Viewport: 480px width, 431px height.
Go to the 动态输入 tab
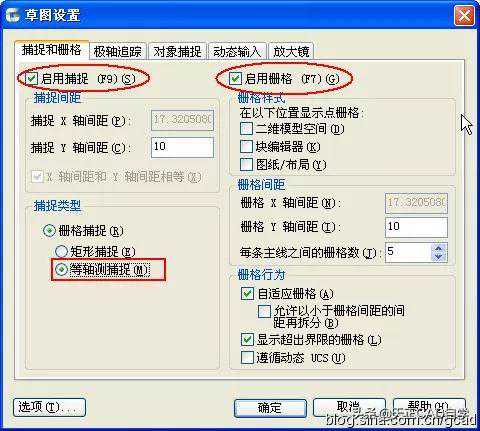[237, 51]
